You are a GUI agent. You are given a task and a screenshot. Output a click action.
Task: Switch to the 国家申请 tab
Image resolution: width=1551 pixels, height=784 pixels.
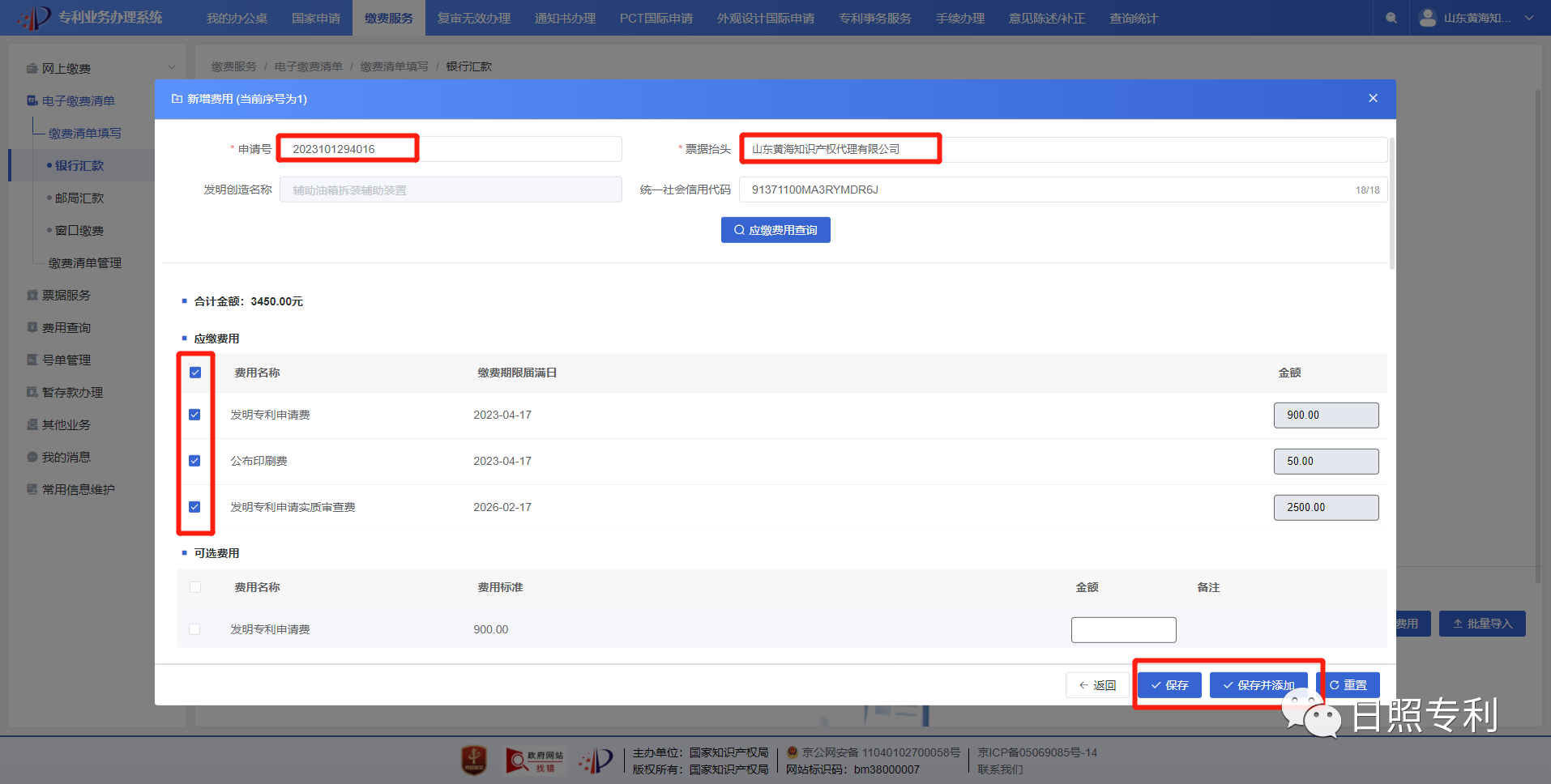316,18
